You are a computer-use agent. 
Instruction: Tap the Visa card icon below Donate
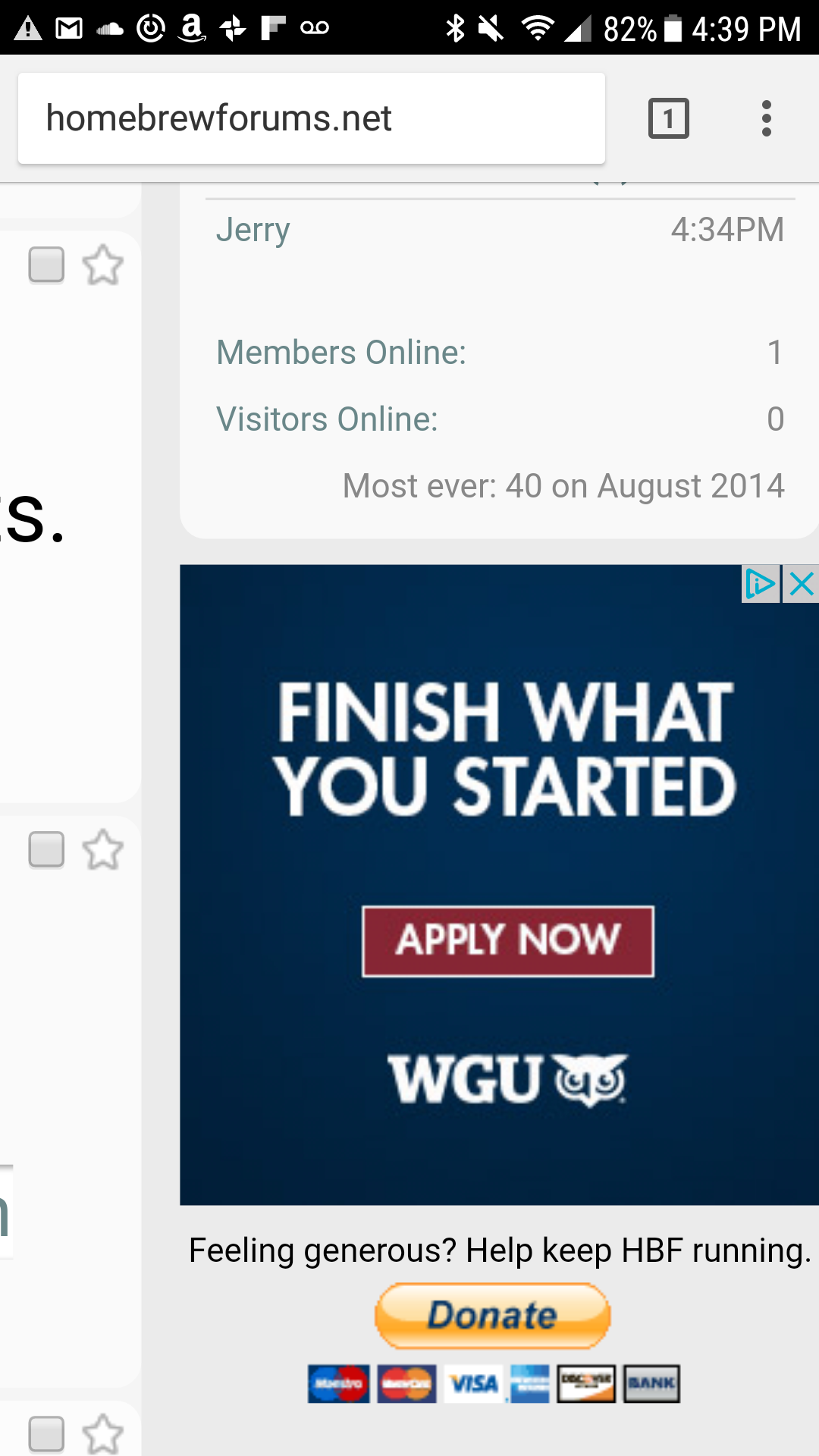coord(473,1384)
